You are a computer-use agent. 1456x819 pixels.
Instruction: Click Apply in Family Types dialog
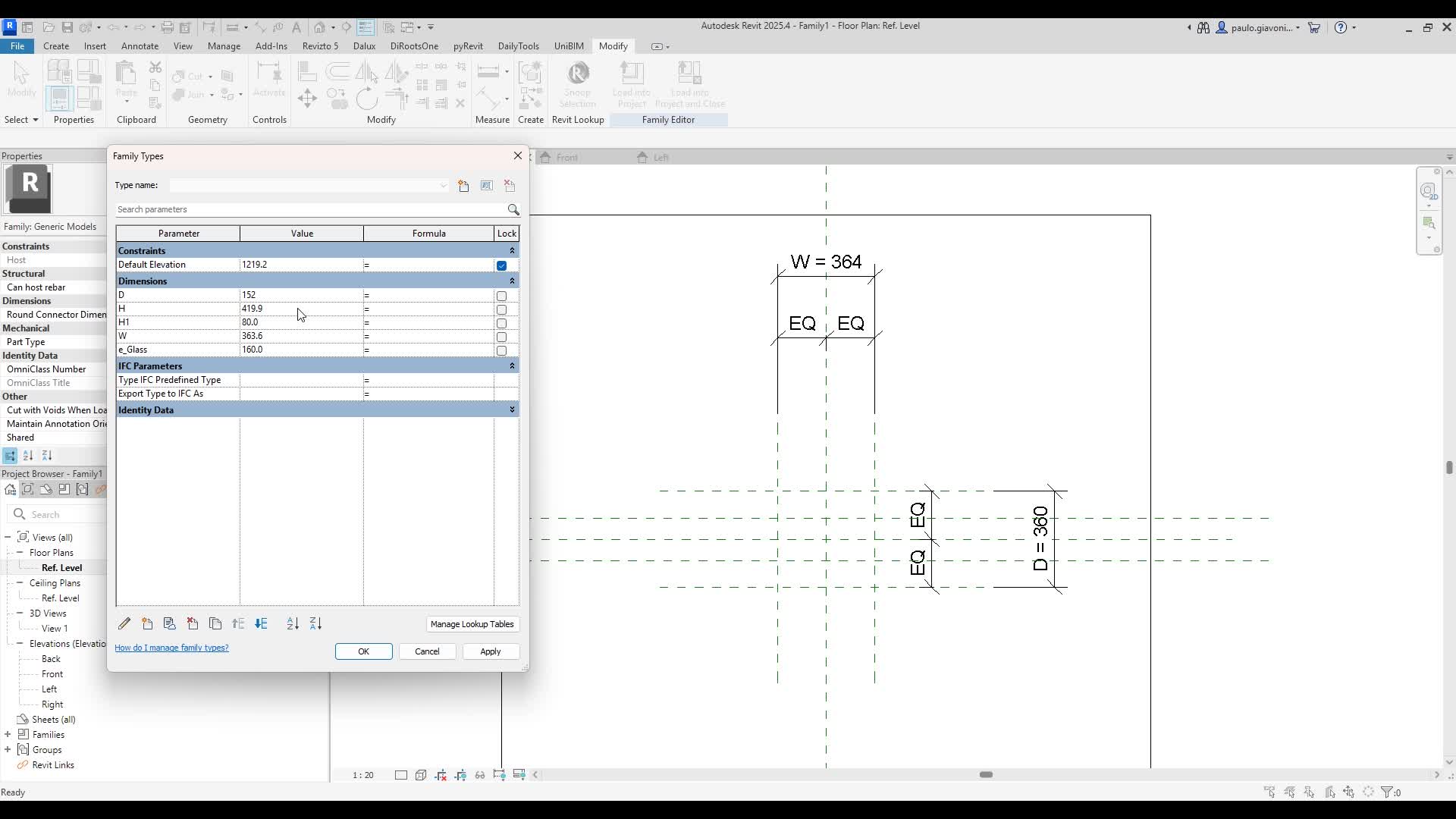[491, 651]
